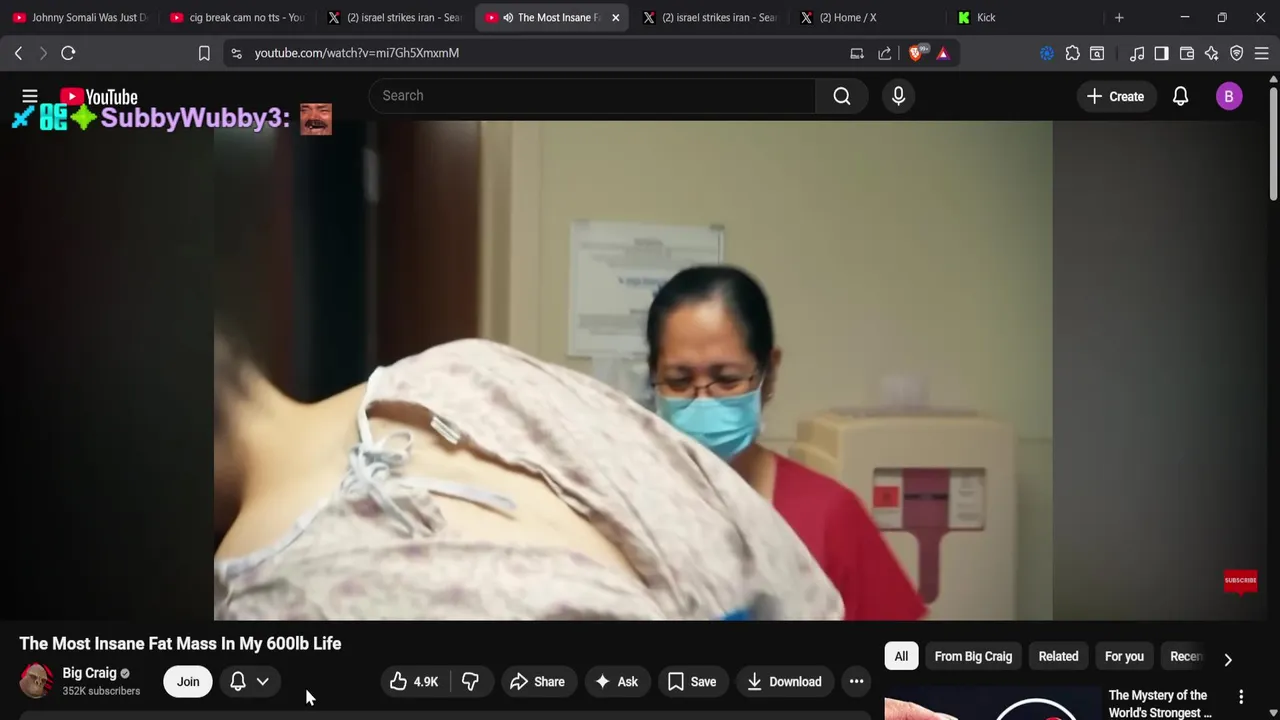The image size is (1280, 720).
Task: Open the blue circular extension icon
Action: [x=1047, y=53]
